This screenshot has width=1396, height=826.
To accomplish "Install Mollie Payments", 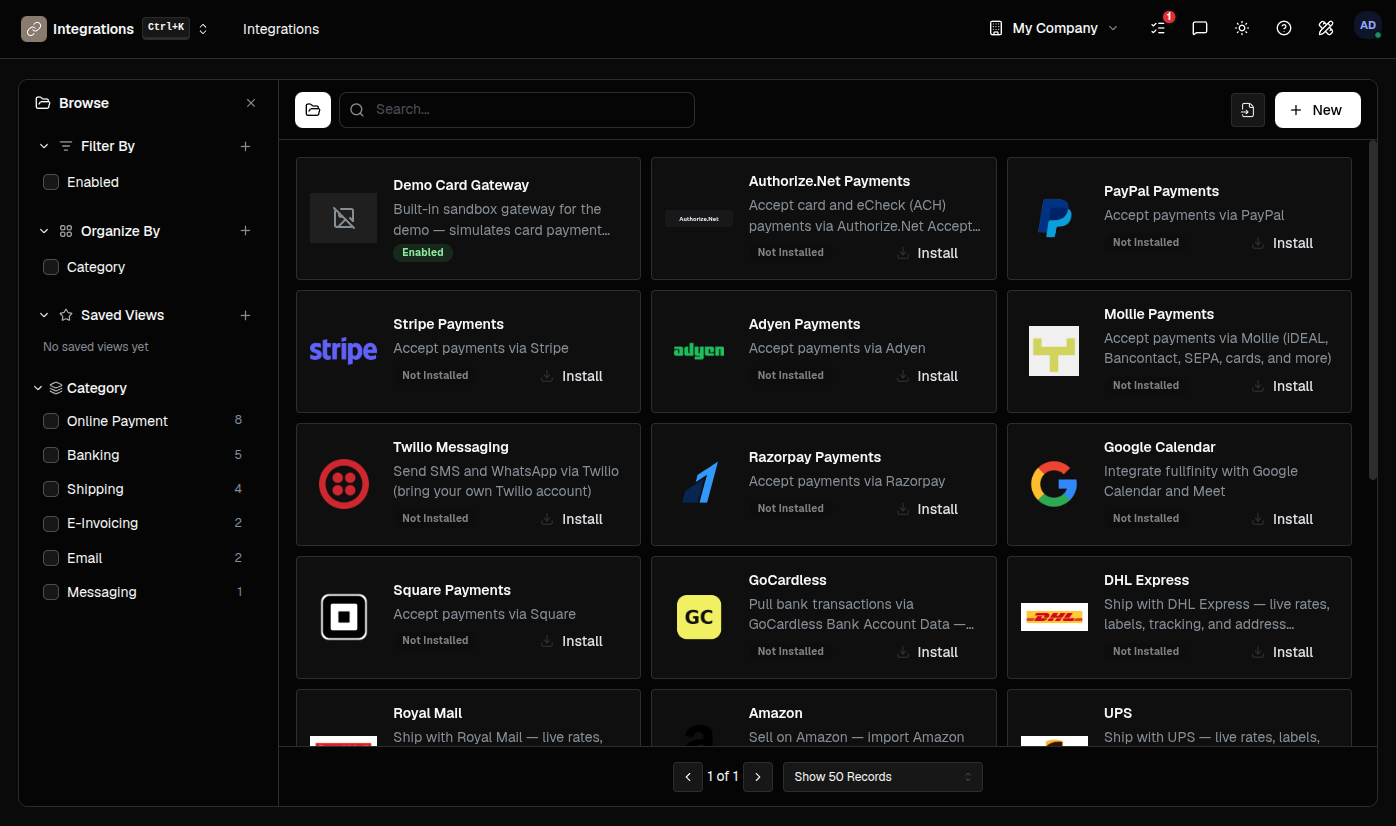I will [x=1283, y=386].
